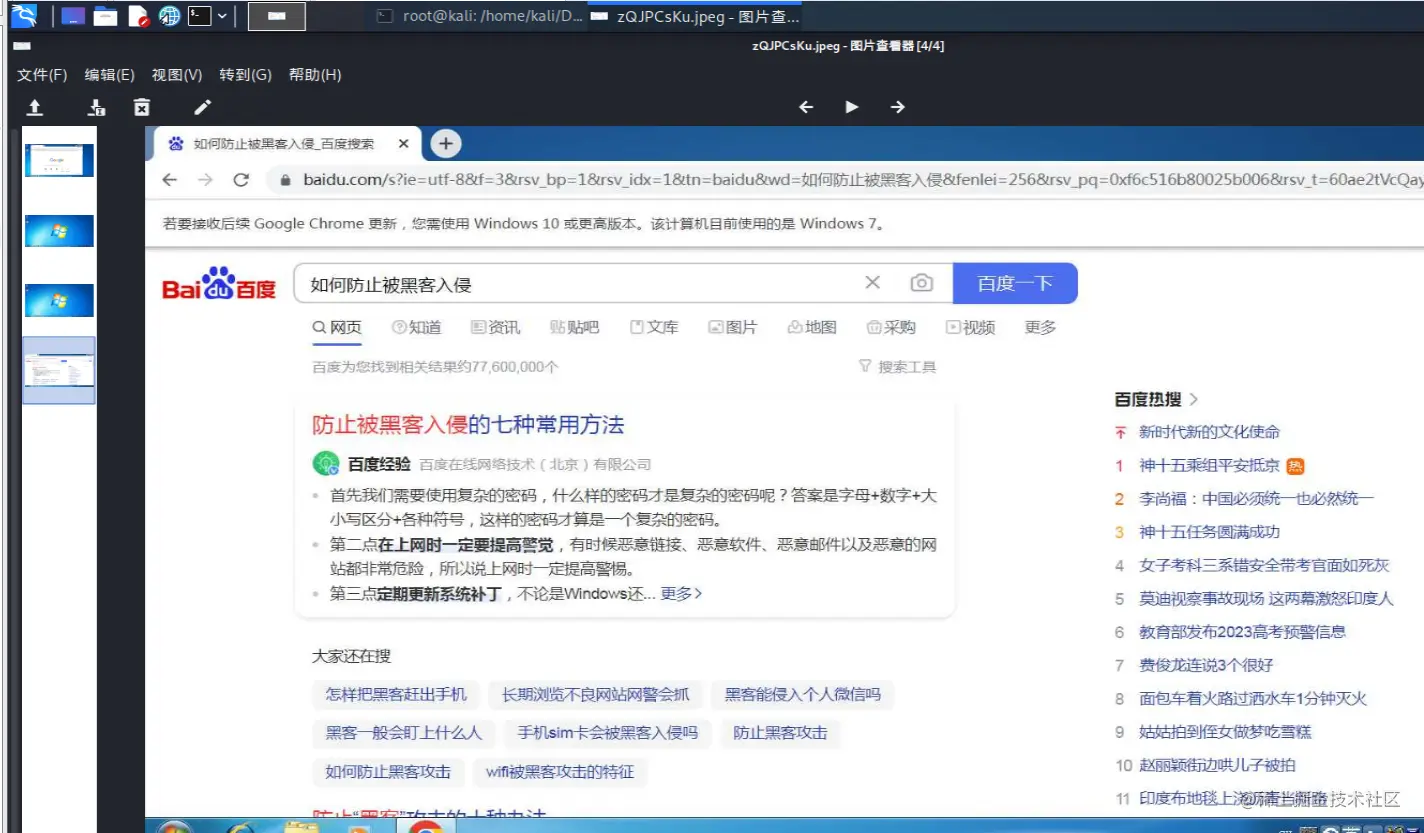Open the 转到(G) menu
Screen dimensions: 1424x833
tap(246, 75)
